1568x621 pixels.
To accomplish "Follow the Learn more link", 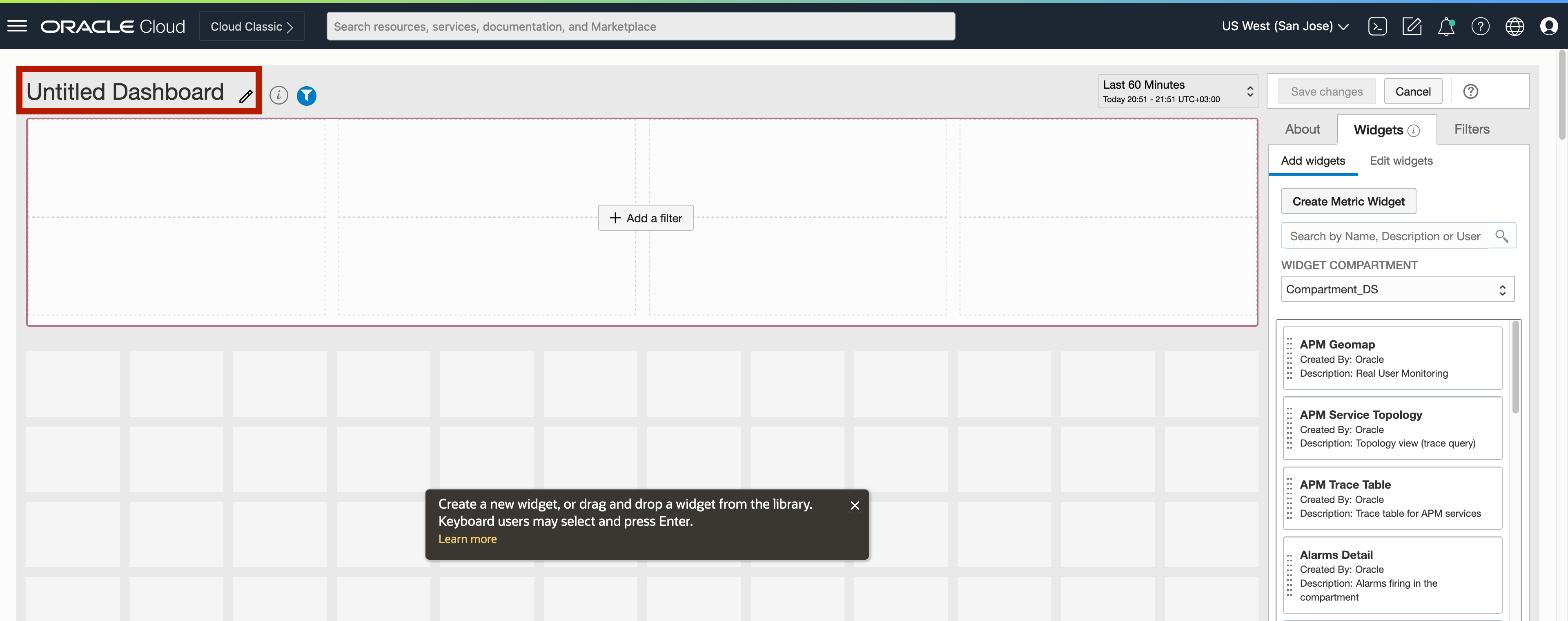I will [467, 539].
